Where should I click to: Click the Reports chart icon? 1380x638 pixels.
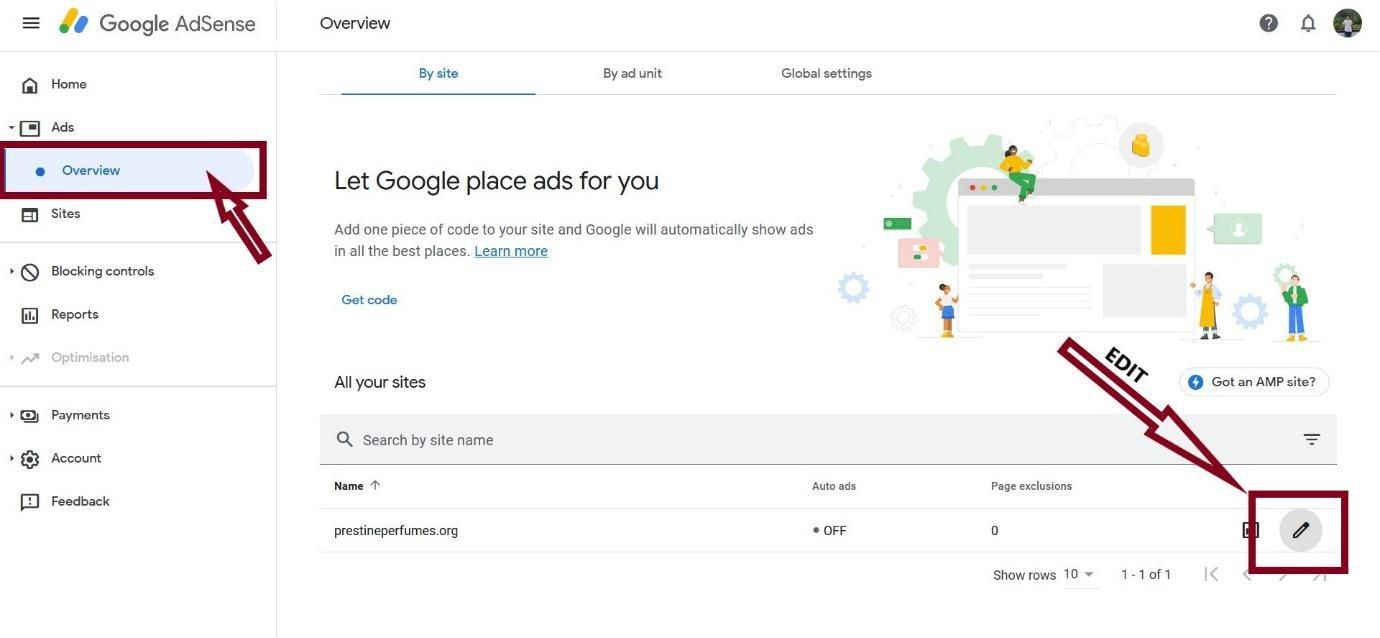(x=30, y=315)
